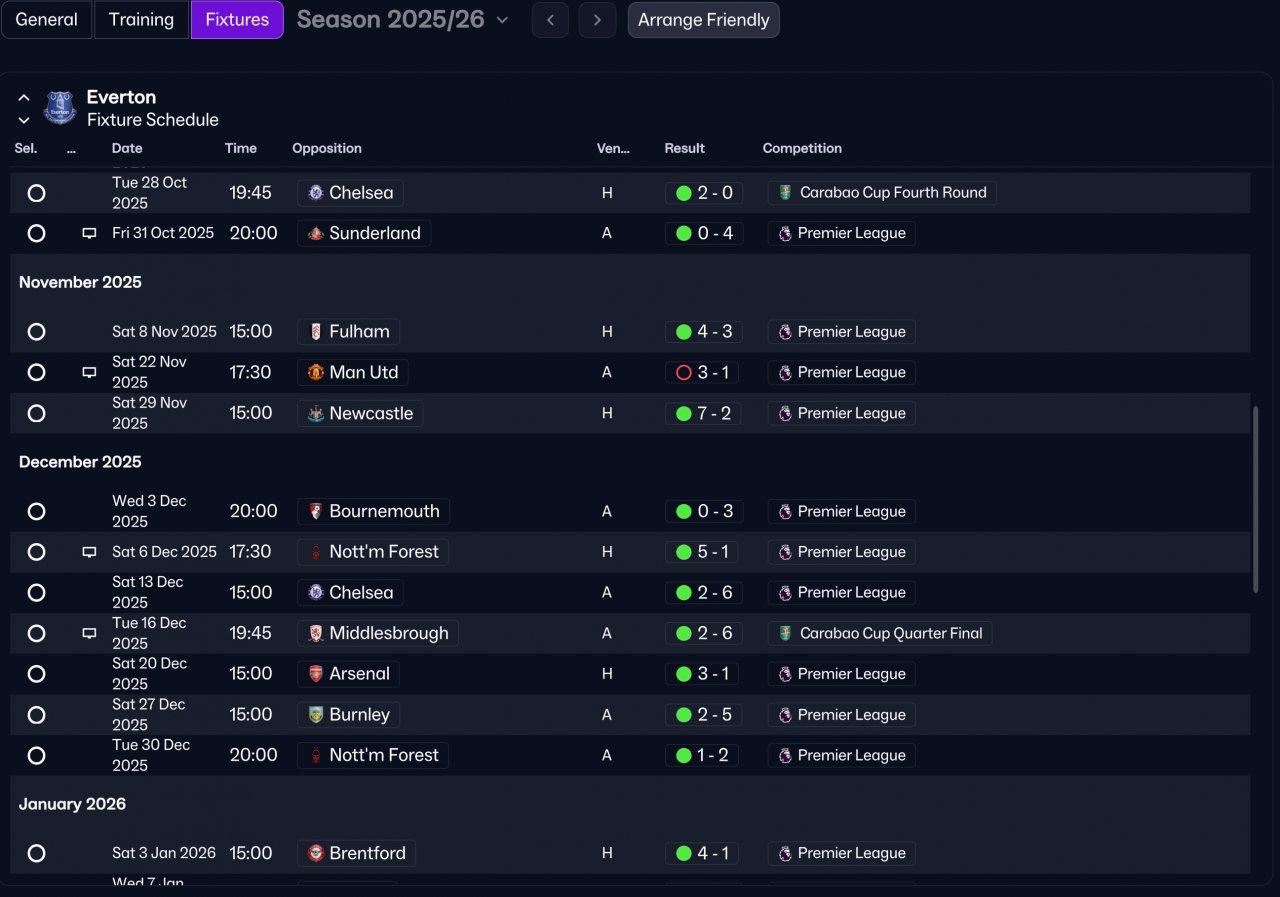Go to the next season arrow button
1280x897 pixels.
coord(597,20)
